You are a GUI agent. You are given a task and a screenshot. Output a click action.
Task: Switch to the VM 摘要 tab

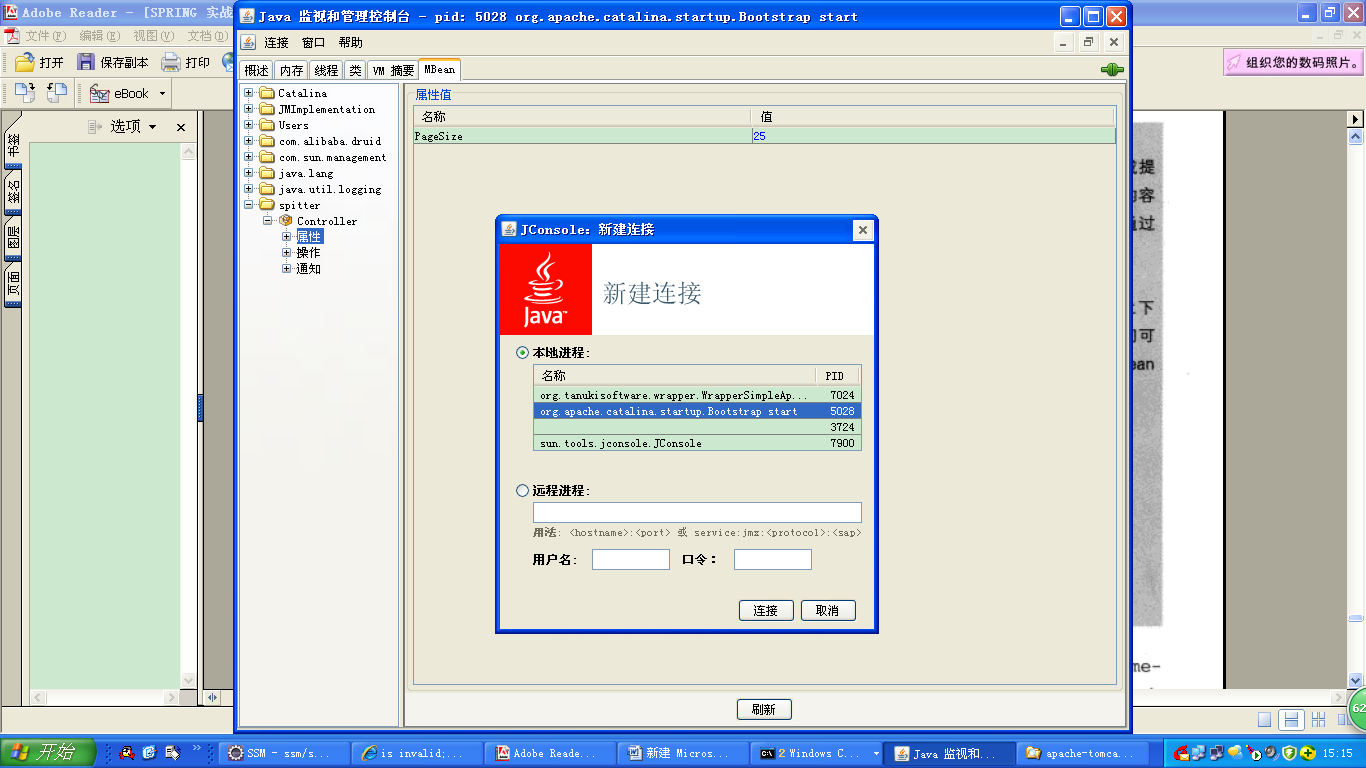(393, 71)
